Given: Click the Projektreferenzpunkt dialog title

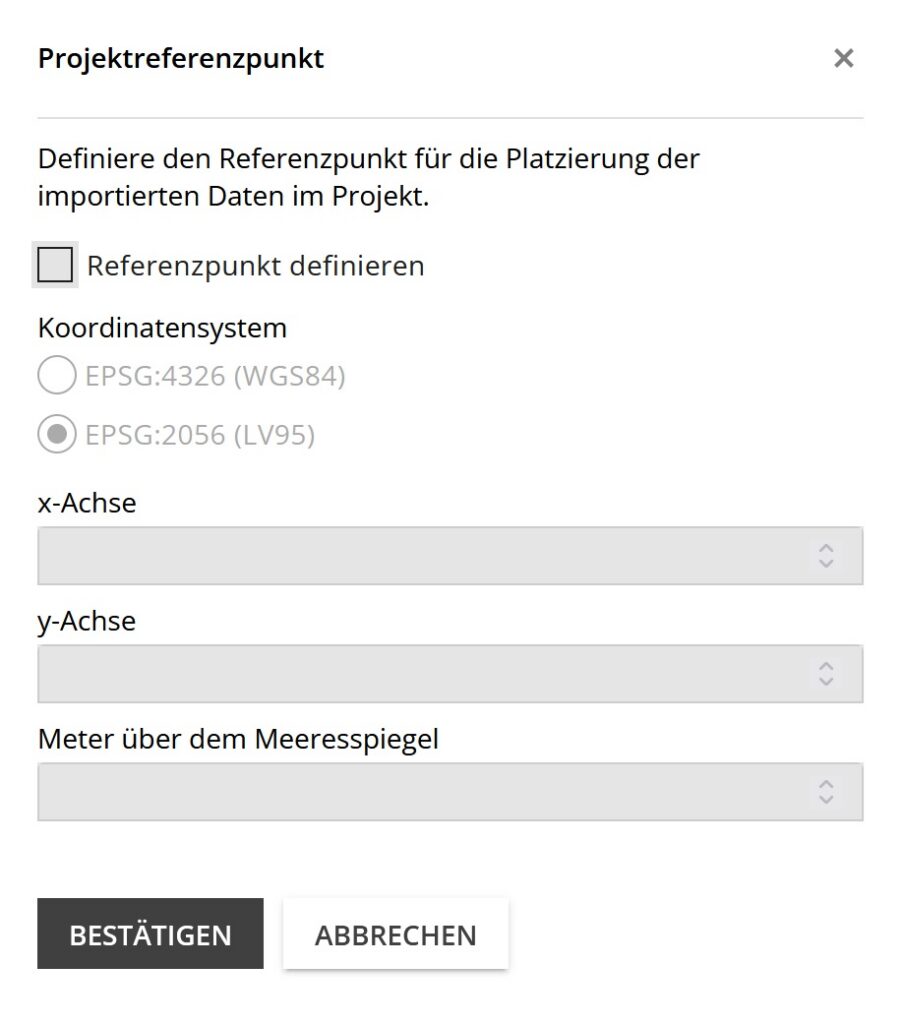Looking at the screenshot, I should click(181, 59).
